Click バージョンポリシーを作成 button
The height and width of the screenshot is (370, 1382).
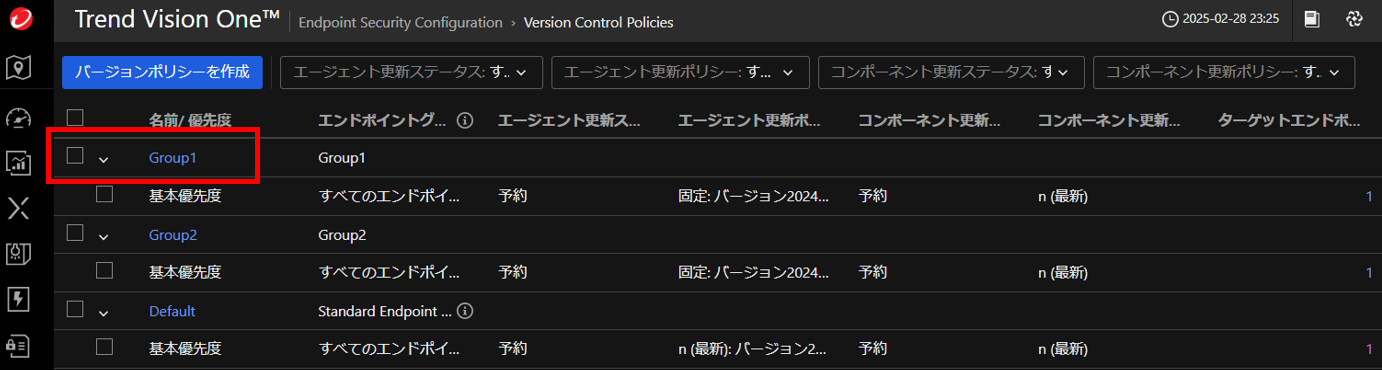[162, 72]
